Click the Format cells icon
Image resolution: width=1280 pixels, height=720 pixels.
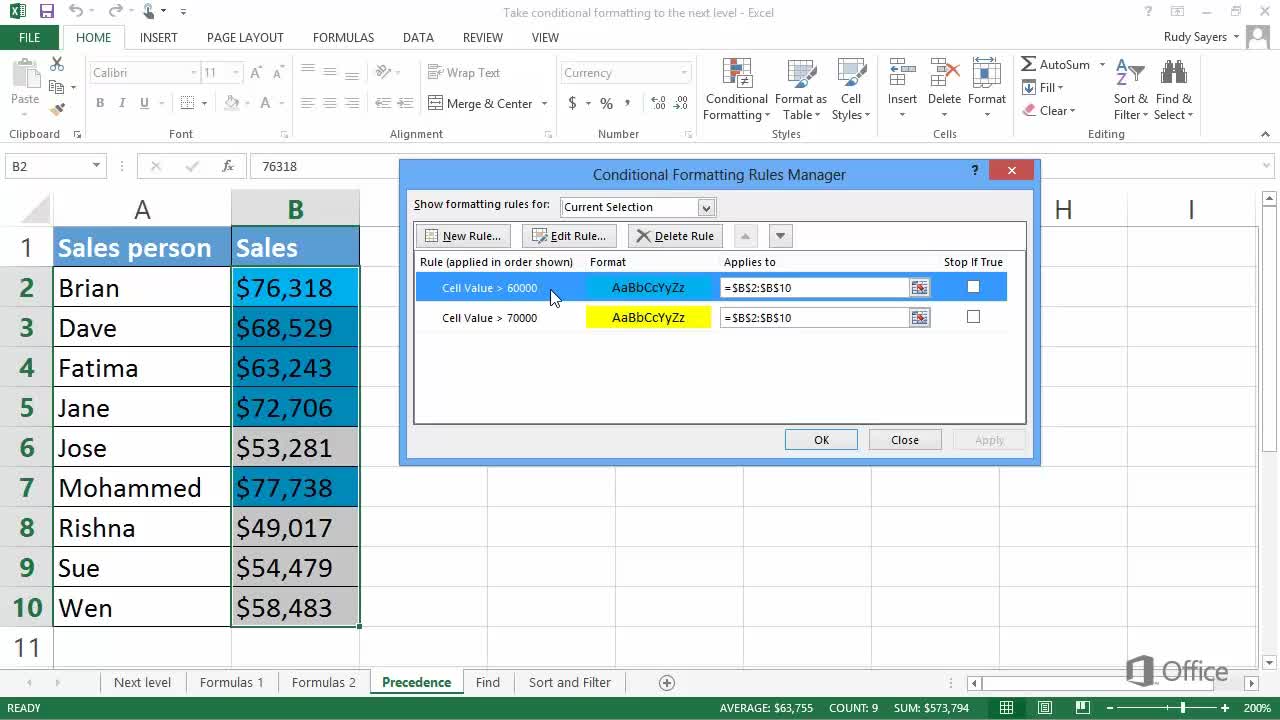pyautogui.click(x=986, y=74)
